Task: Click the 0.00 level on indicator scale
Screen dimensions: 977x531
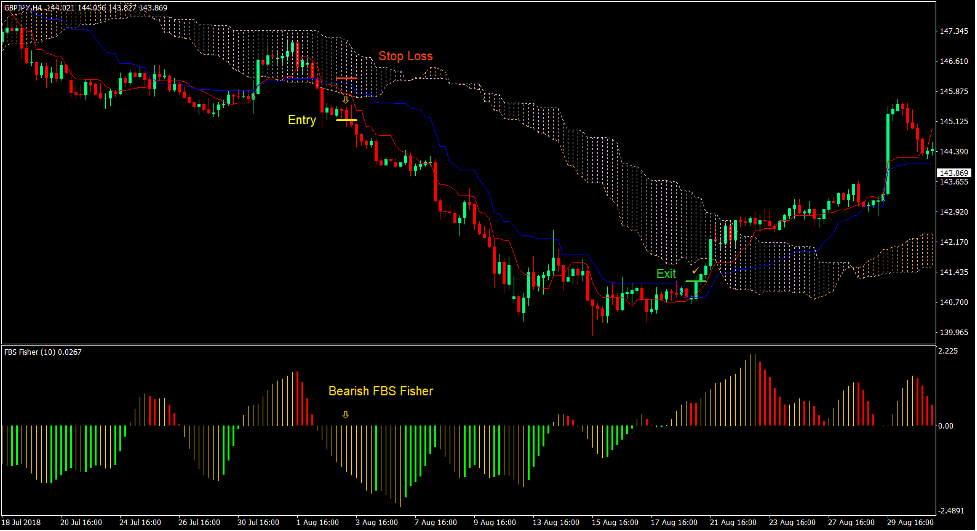Action: point(947,426)
